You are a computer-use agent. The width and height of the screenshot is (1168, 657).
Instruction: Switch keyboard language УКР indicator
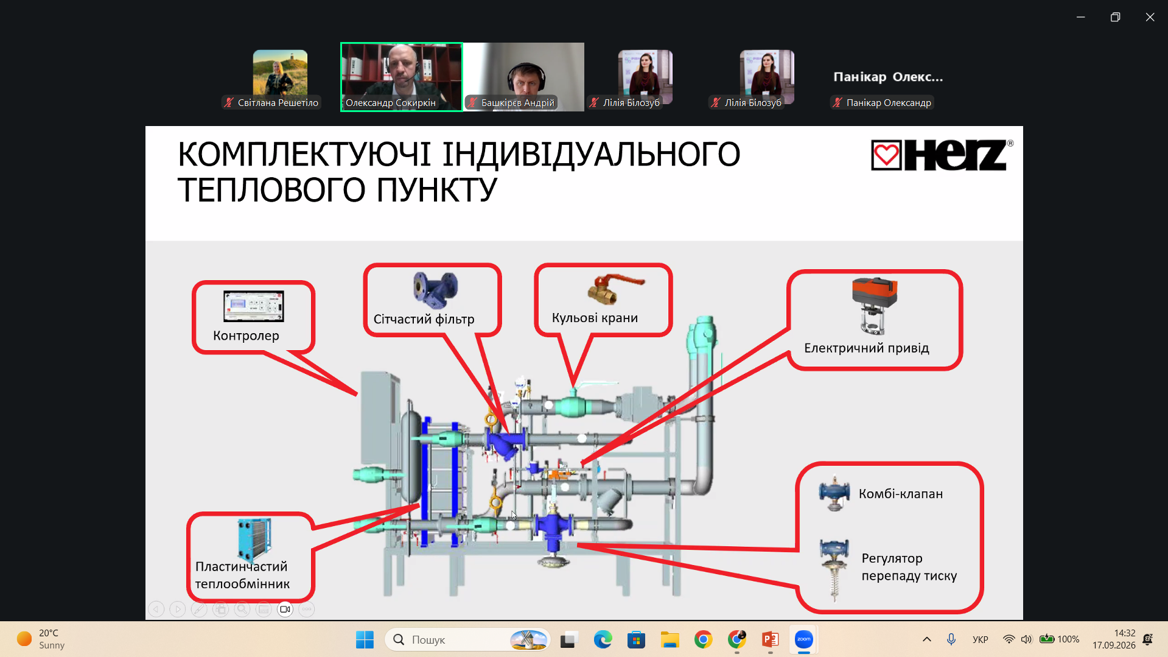(980, 639)
